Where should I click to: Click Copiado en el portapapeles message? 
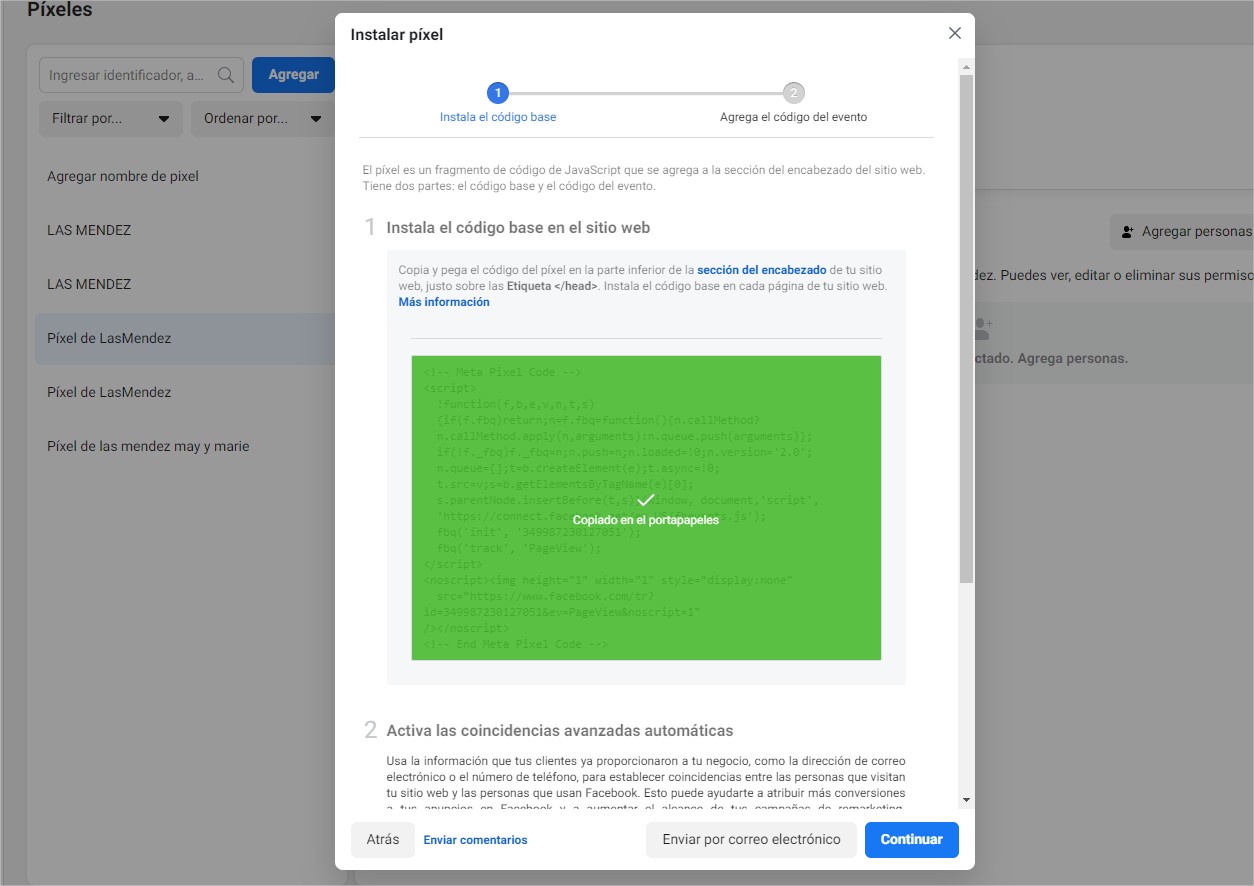646,520
